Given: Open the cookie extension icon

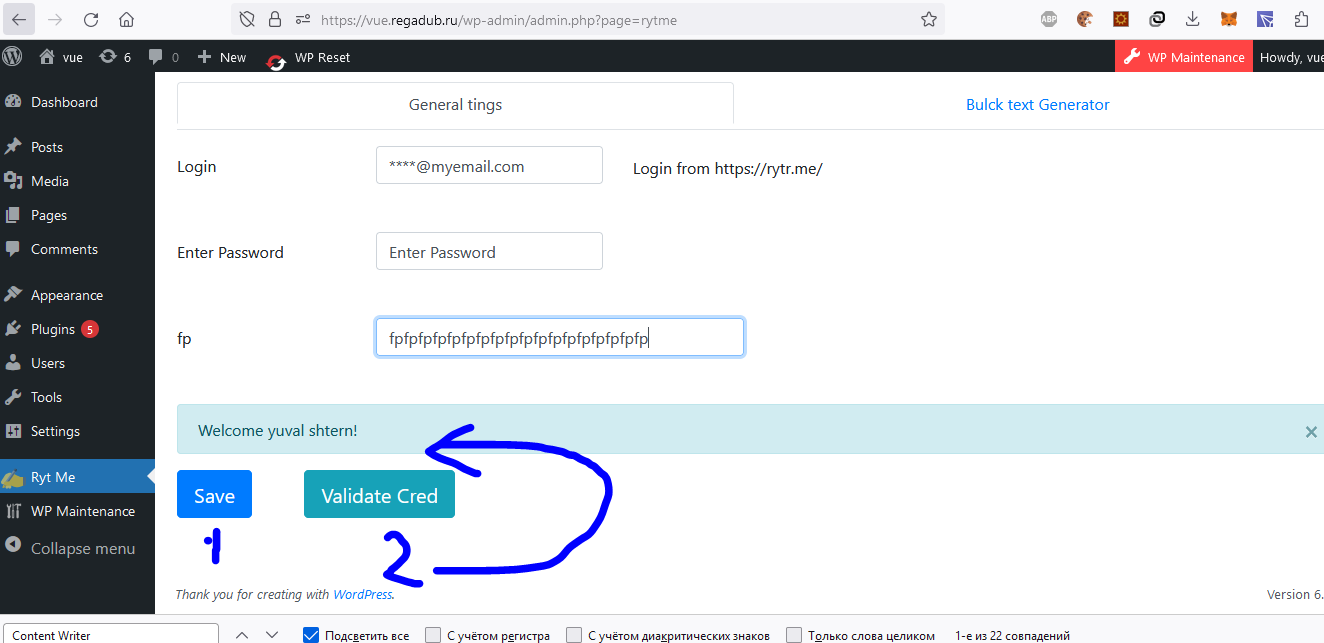Looking at the screenshot, I should click(1085, 19).
